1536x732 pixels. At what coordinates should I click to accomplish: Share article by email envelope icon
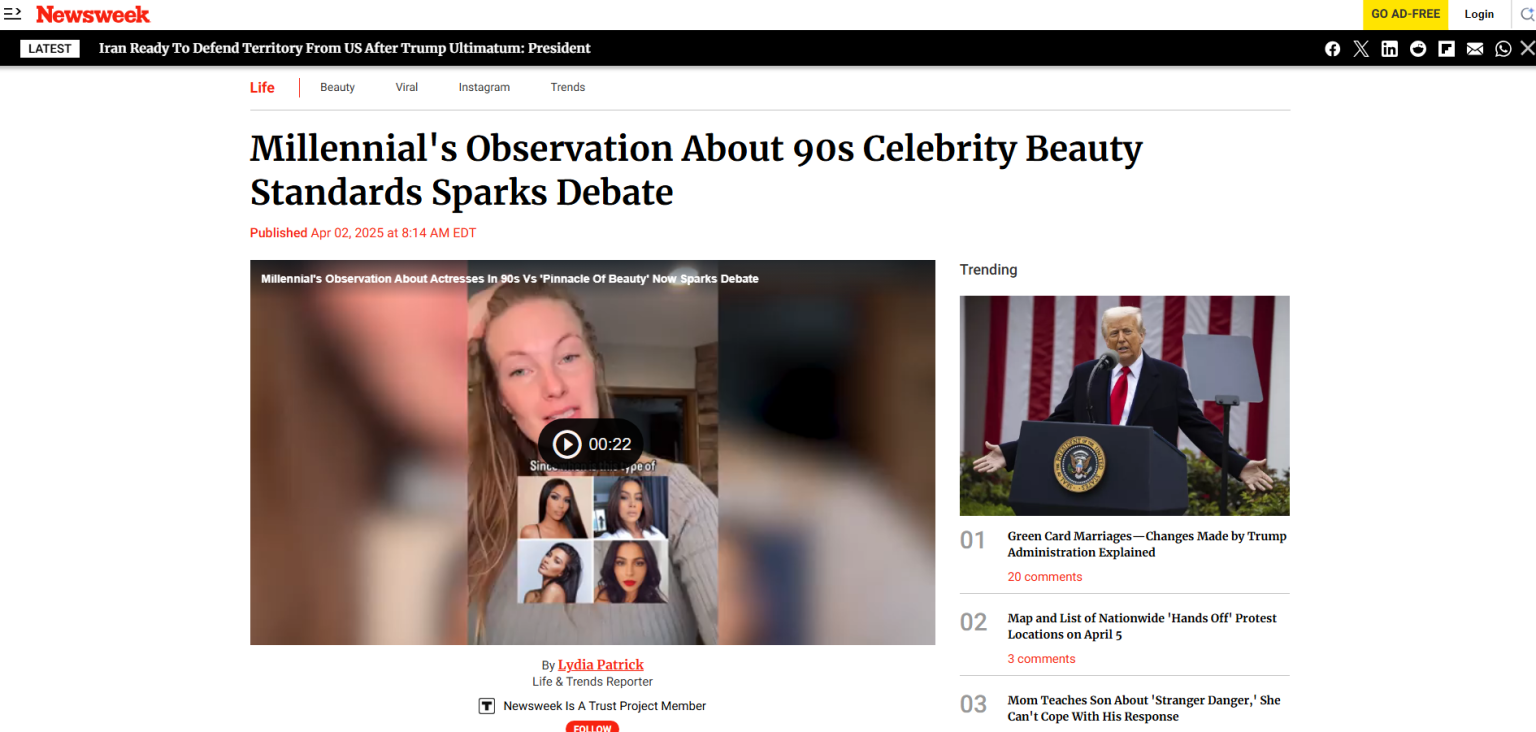click(x=1475, y=49)
